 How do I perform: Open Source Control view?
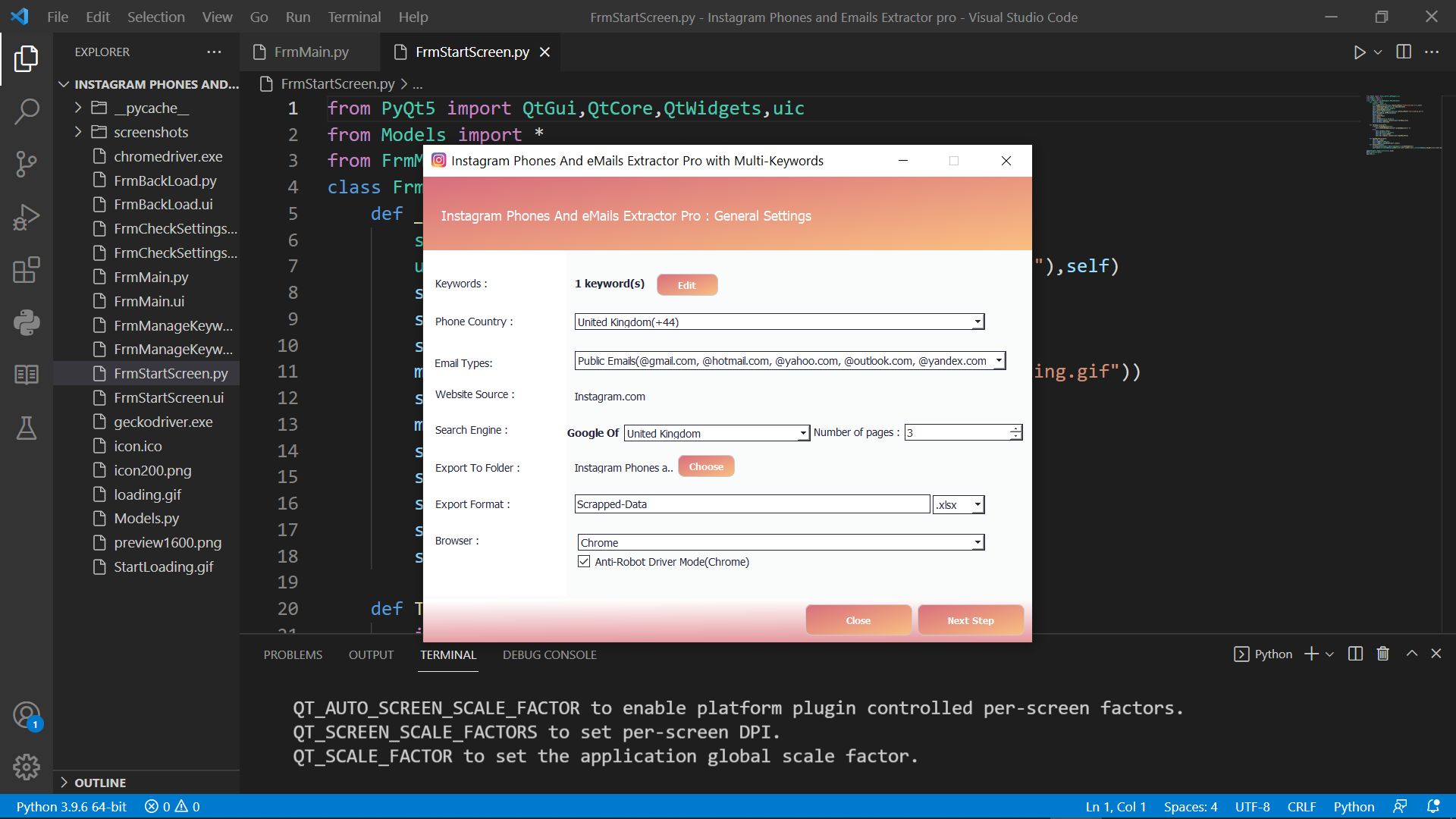click(x=27, y=164)
